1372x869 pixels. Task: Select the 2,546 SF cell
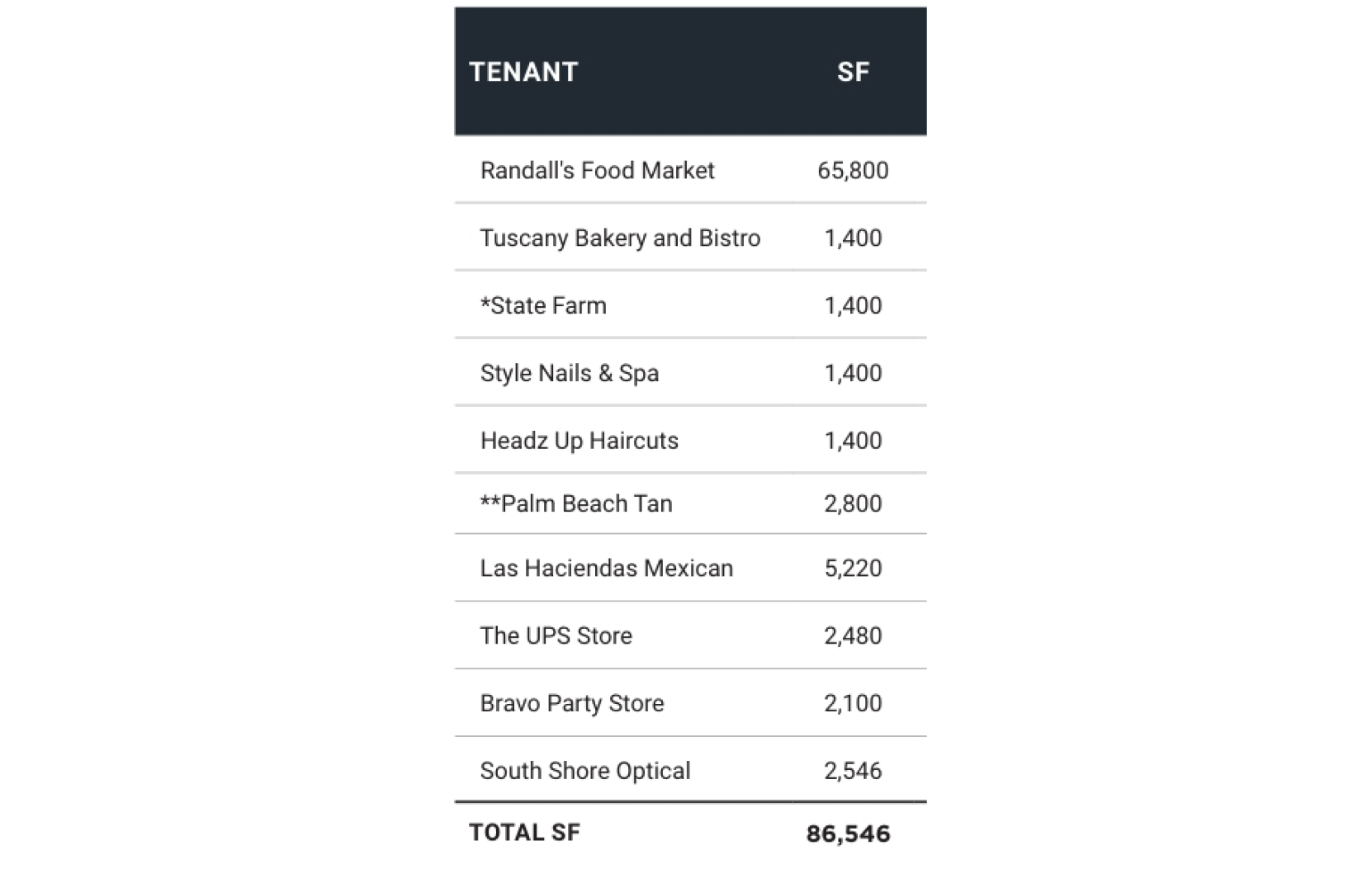853,771
